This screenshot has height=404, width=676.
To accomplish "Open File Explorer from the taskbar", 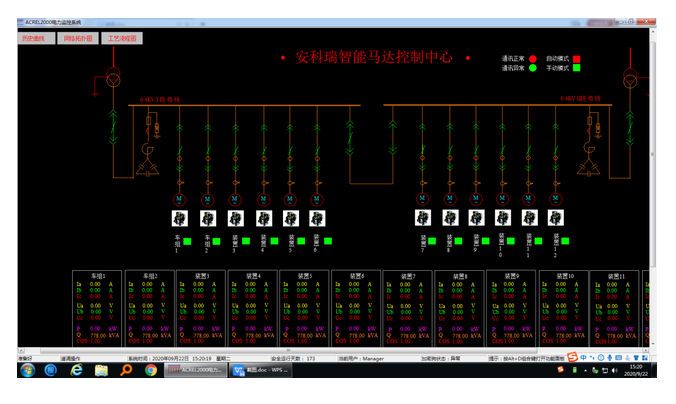I will coord(101,370).
